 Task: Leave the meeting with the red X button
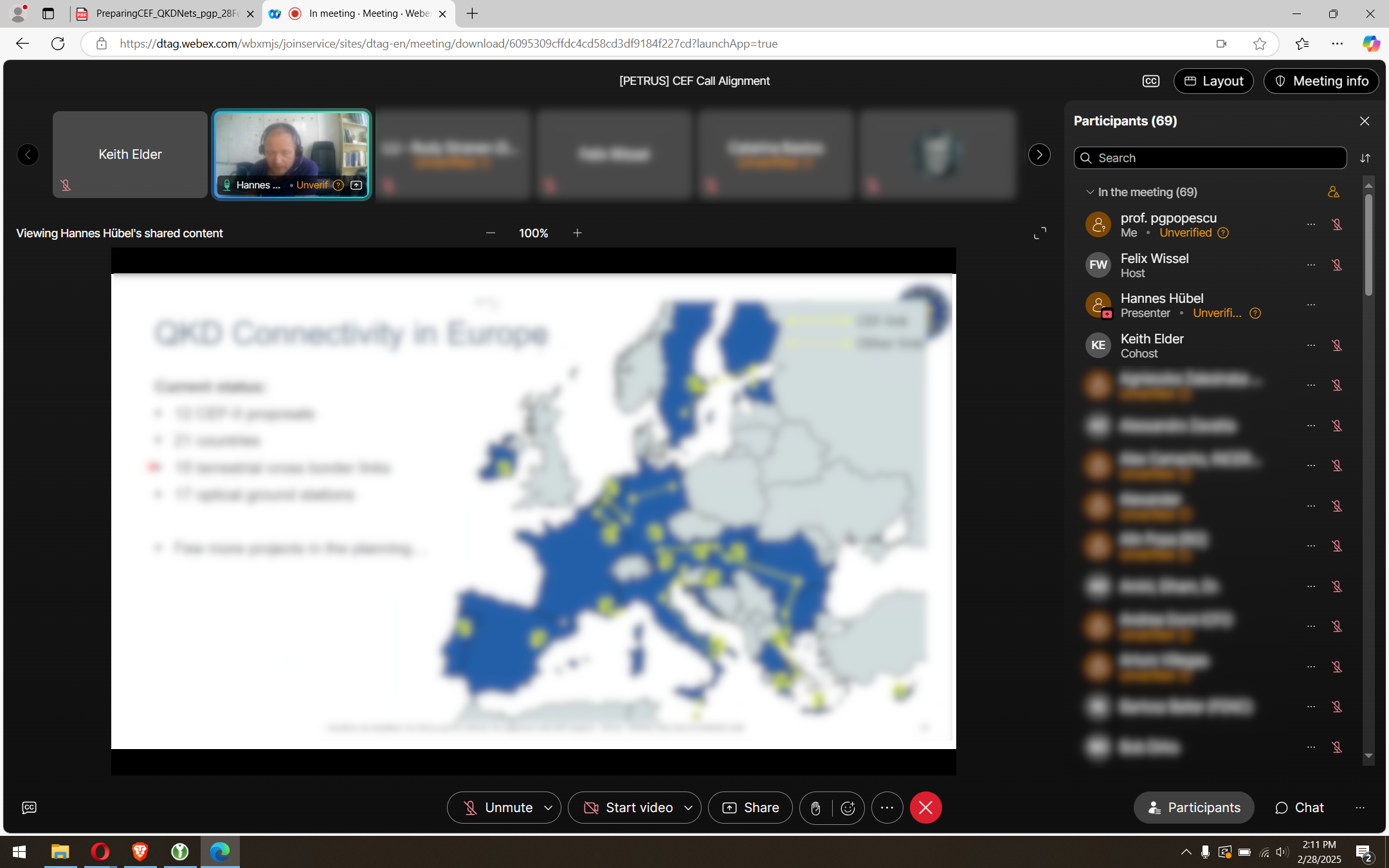(925, 808)
